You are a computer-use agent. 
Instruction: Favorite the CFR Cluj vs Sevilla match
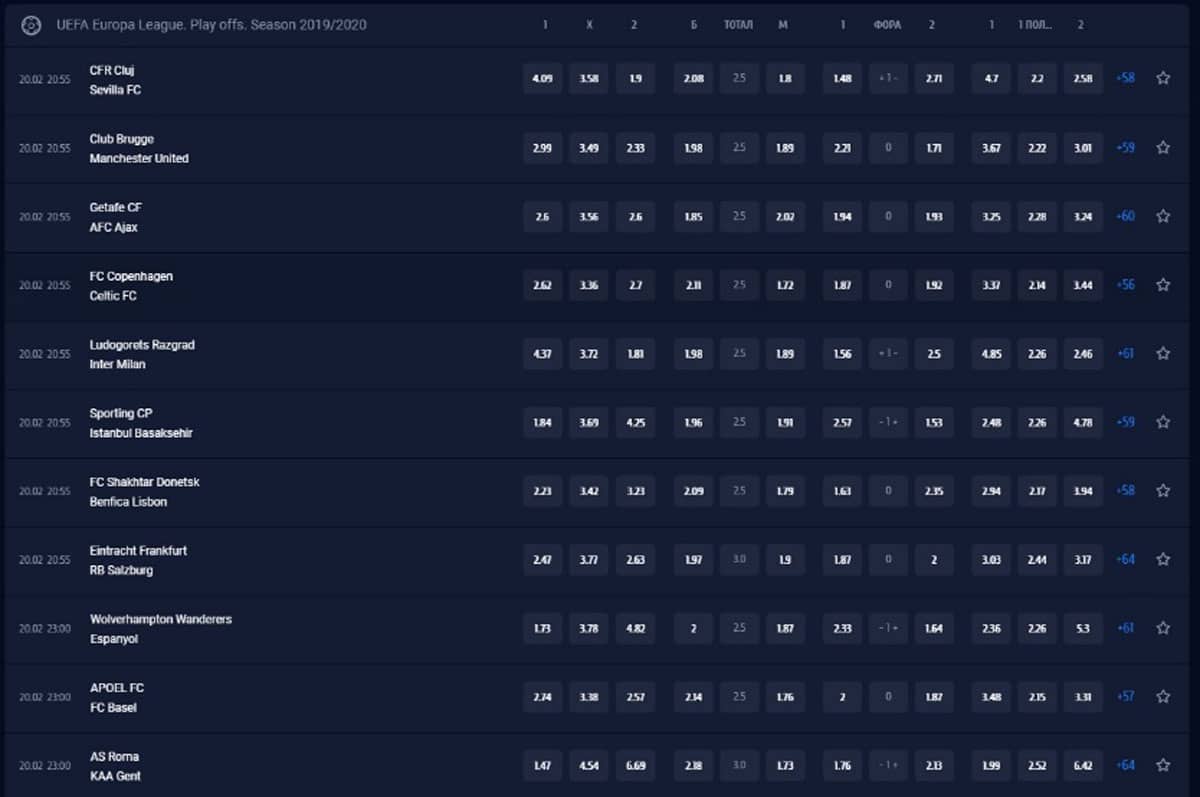[1163, 78]
